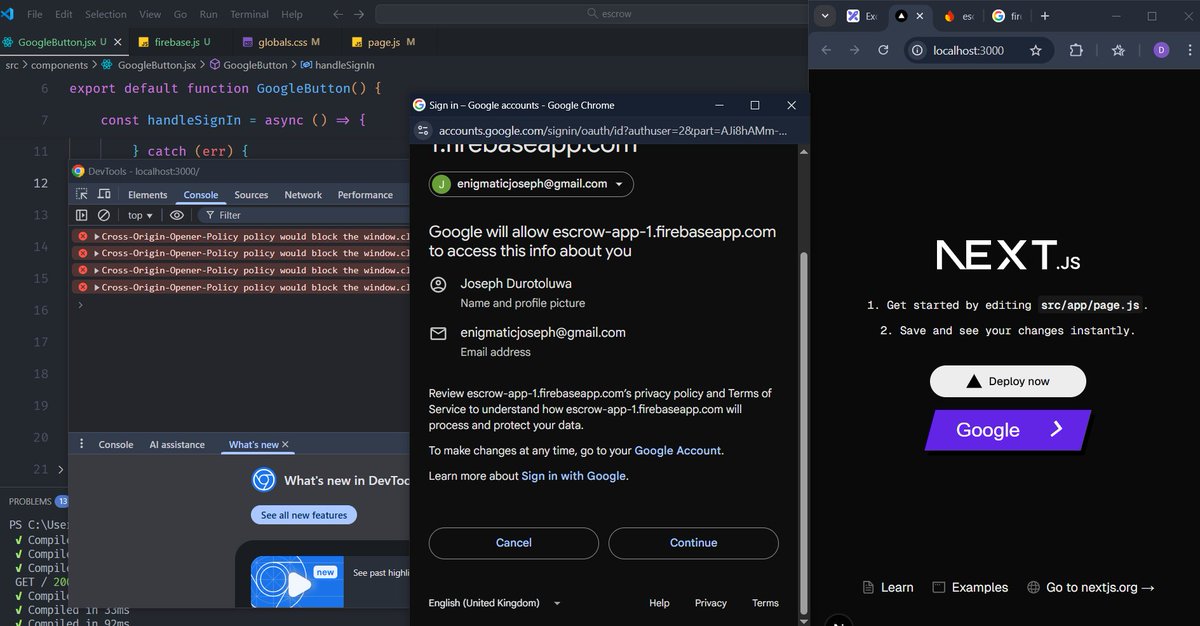
Task: Switch to the Network tab in DevTools
Action: pos(302,194)
